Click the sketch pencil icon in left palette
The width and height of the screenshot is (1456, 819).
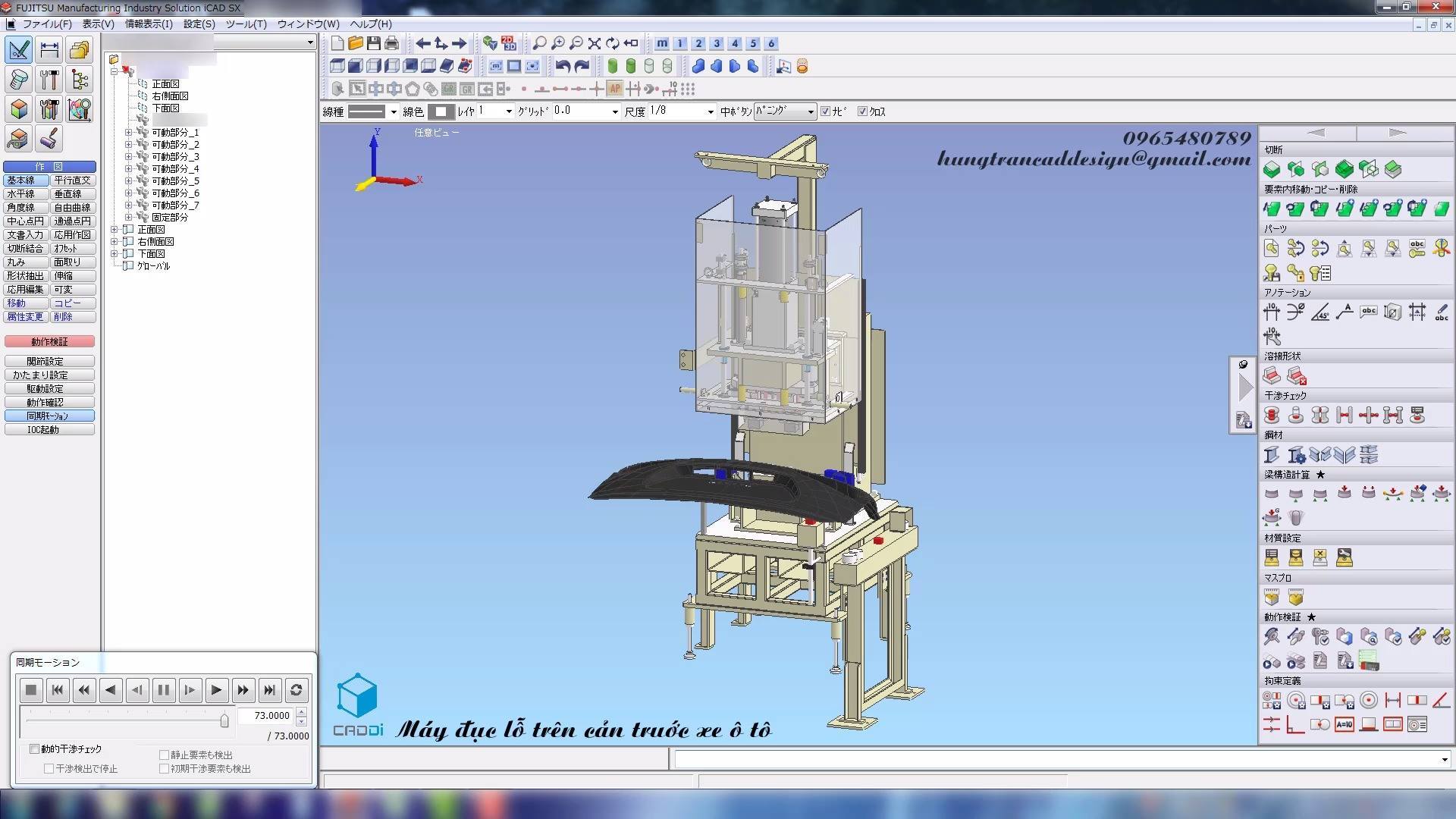coord(19,50)
